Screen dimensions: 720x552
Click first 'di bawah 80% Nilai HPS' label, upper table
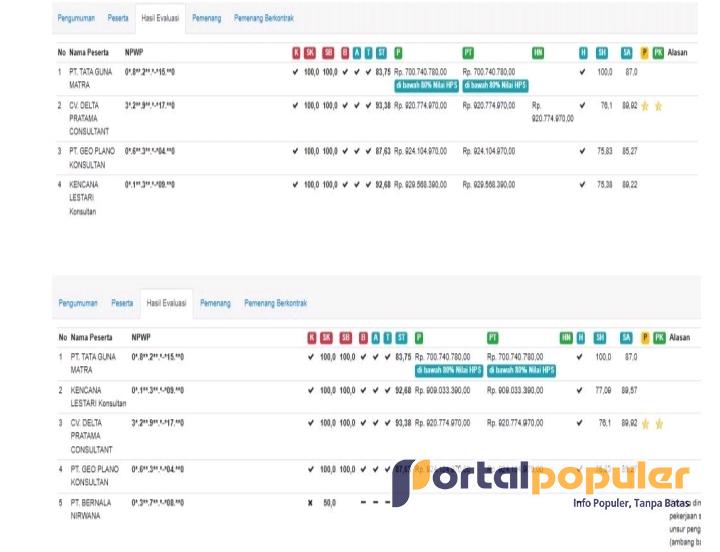point(426,85)
